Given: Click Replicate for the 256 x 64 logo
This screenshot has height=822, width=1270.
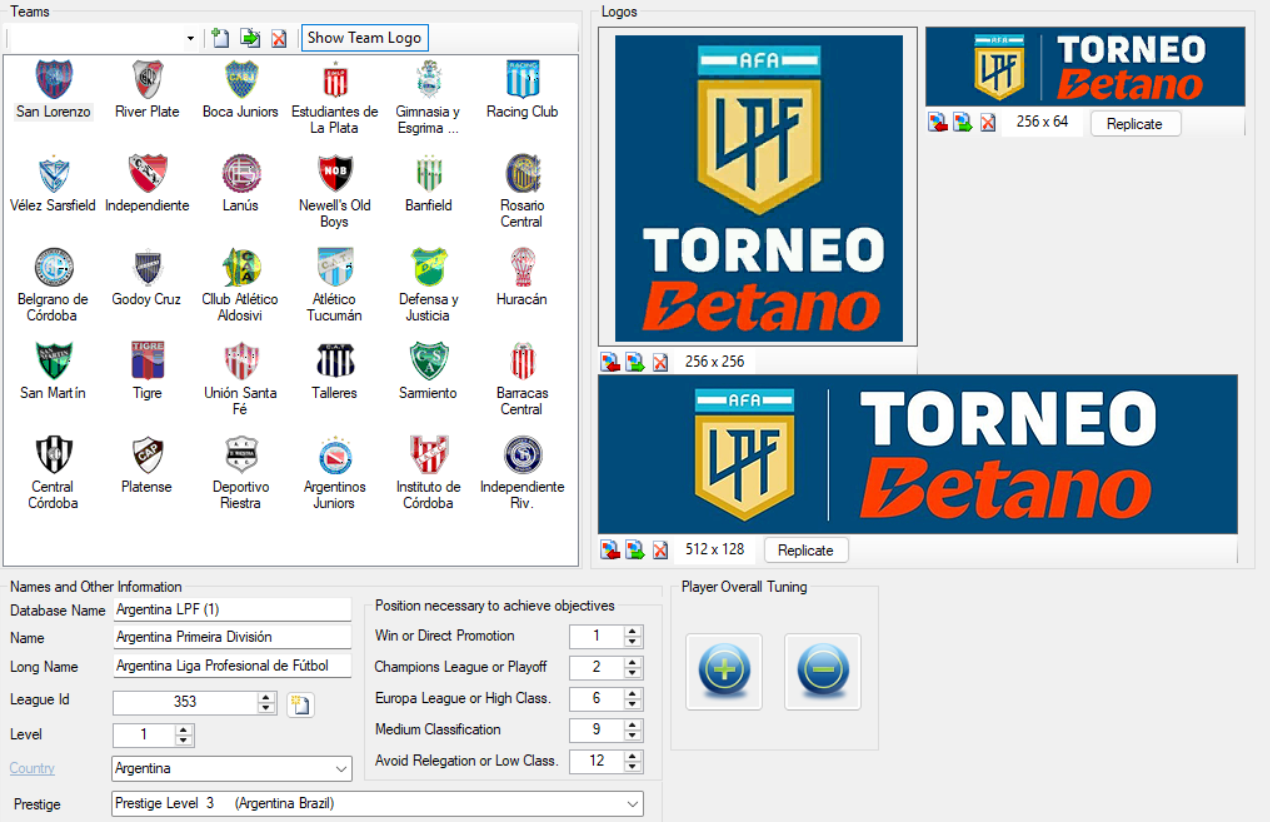Looking at the screenshot, I should click(x=1135, y=124).
